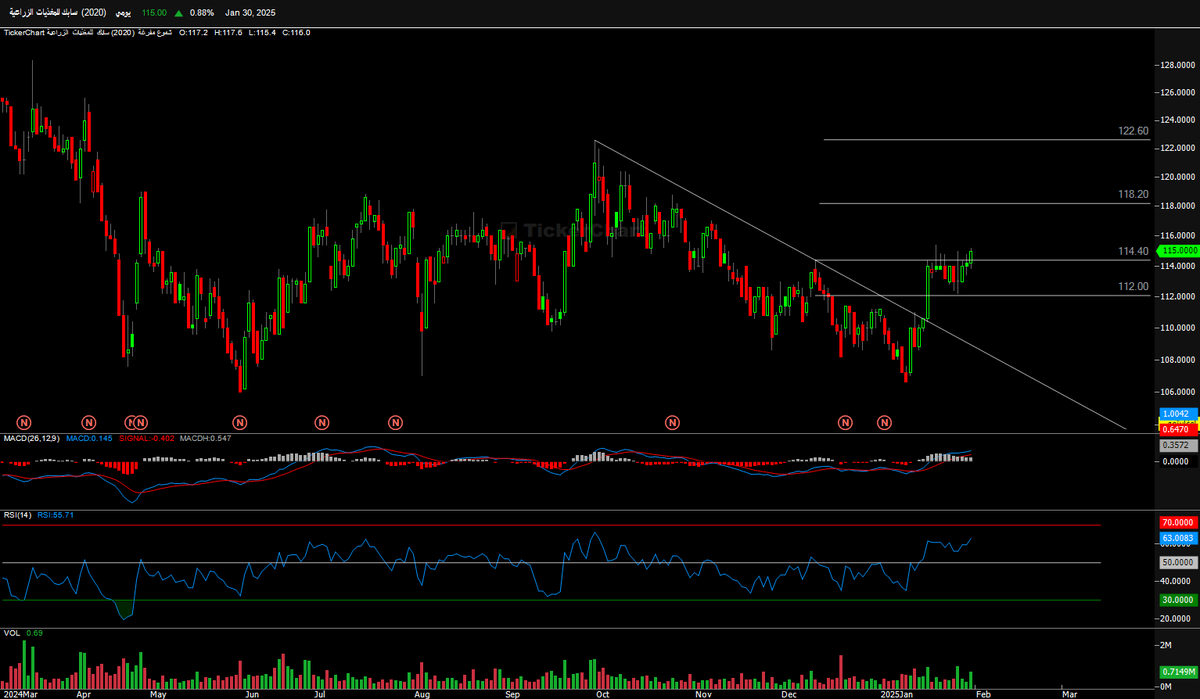Click the 128.0000 price axis label
The width and height of the screenshot is (1200, 699).
1178,65
